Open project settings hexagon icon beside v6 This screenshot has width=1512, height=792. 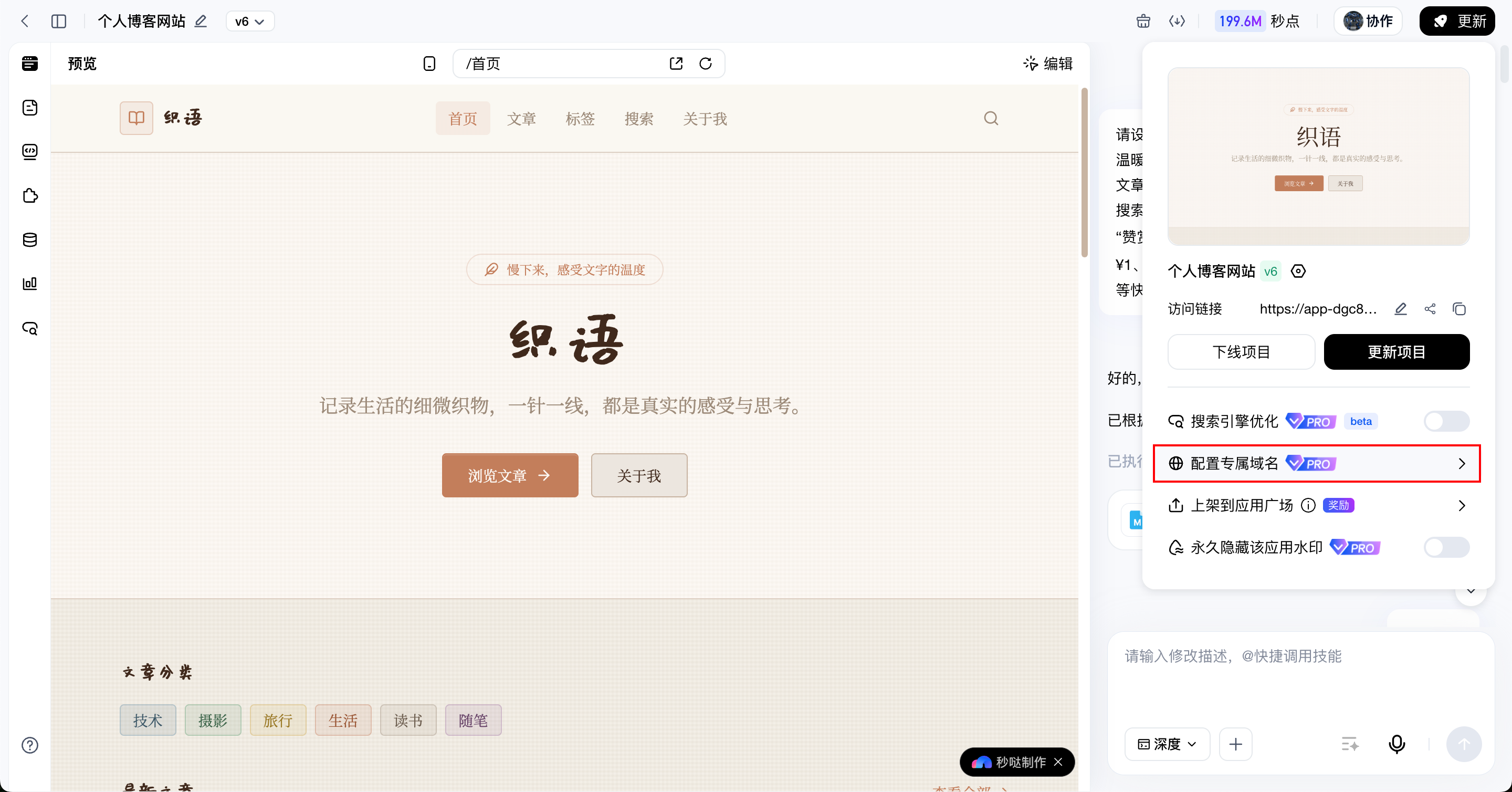coord(1298,271)
